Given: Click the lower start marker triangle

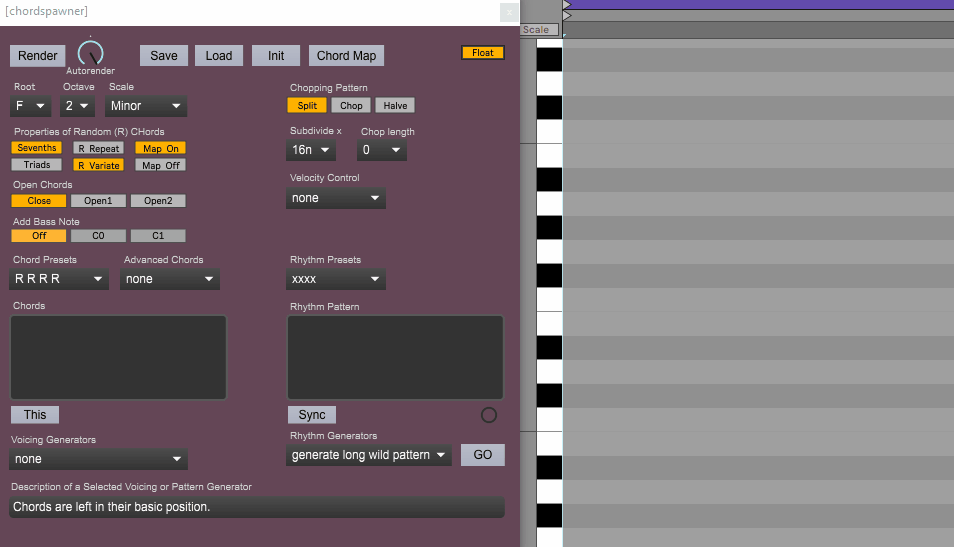Looking at the screenshot, I should click(567, 16).
